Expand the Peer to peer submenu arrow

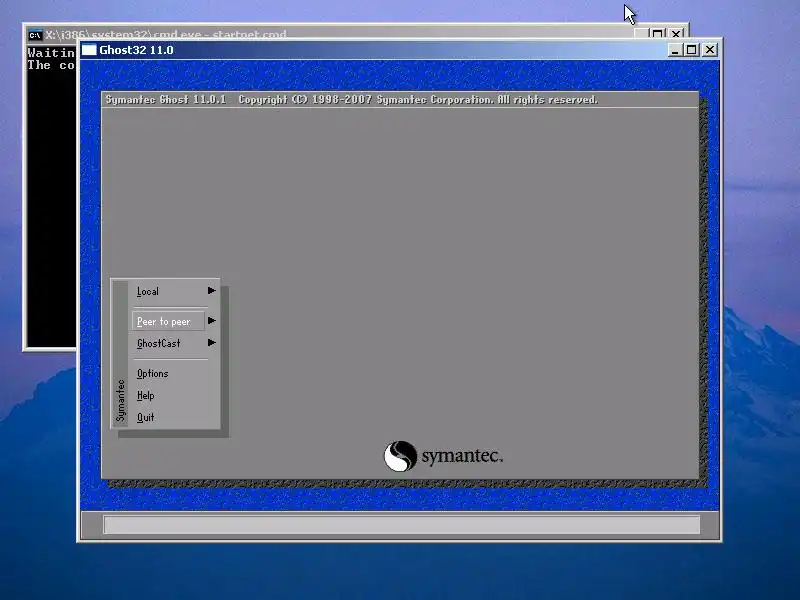coord(212,321)
